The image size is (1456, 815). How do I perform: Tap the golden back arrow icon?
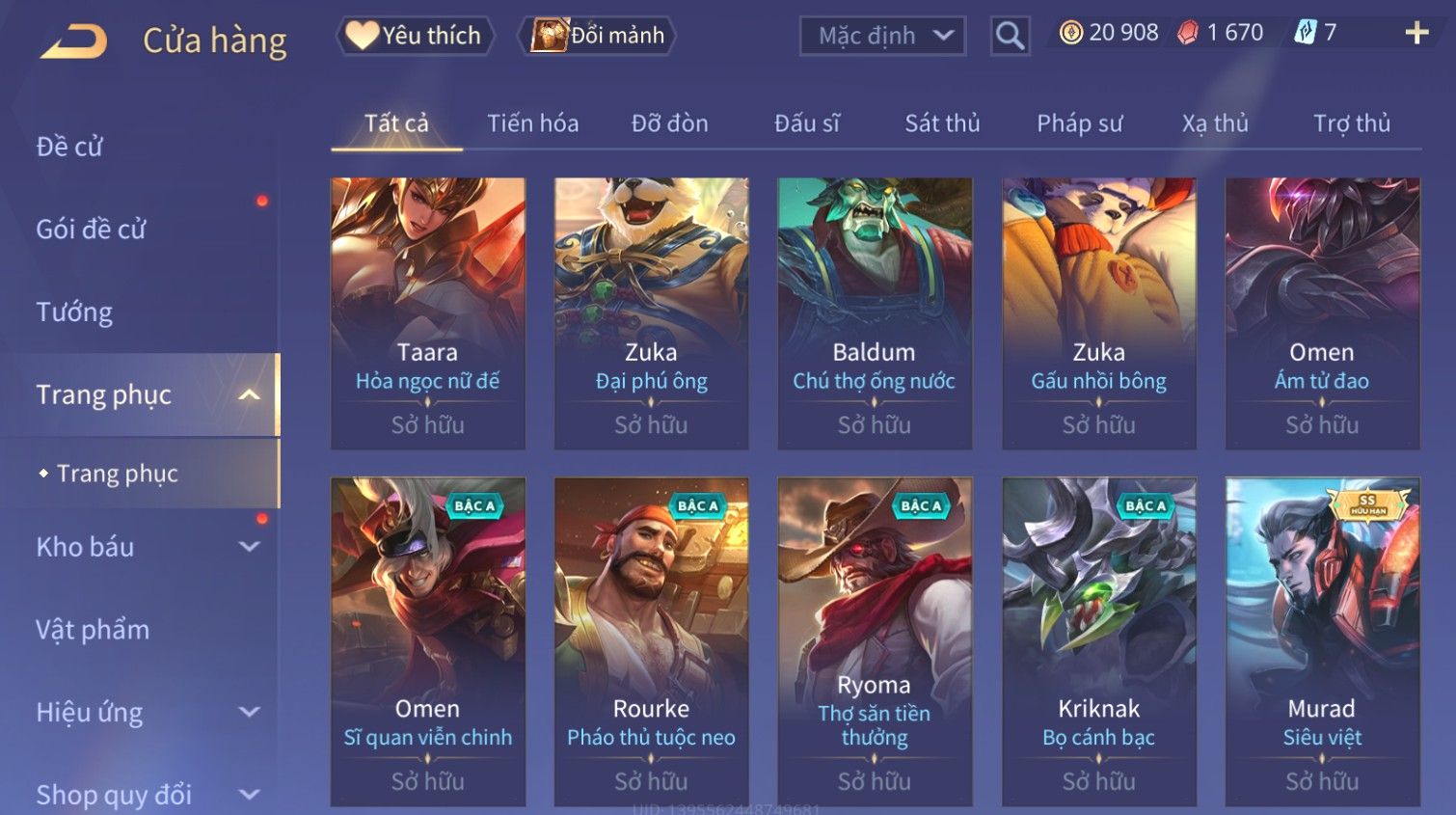[73, 41]
